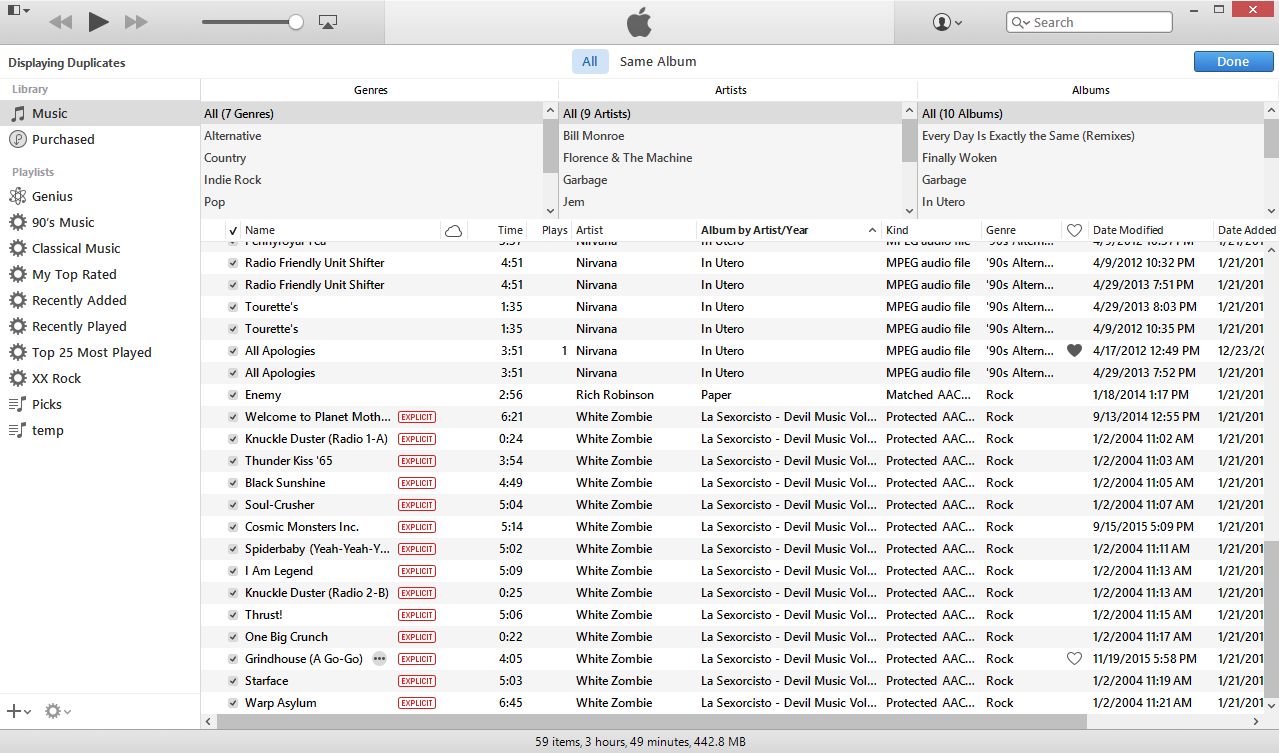The image size is (1279, 753).
Task: Select the Garbage artist entry
Action: pyautogui.click(x=730, y=180)
